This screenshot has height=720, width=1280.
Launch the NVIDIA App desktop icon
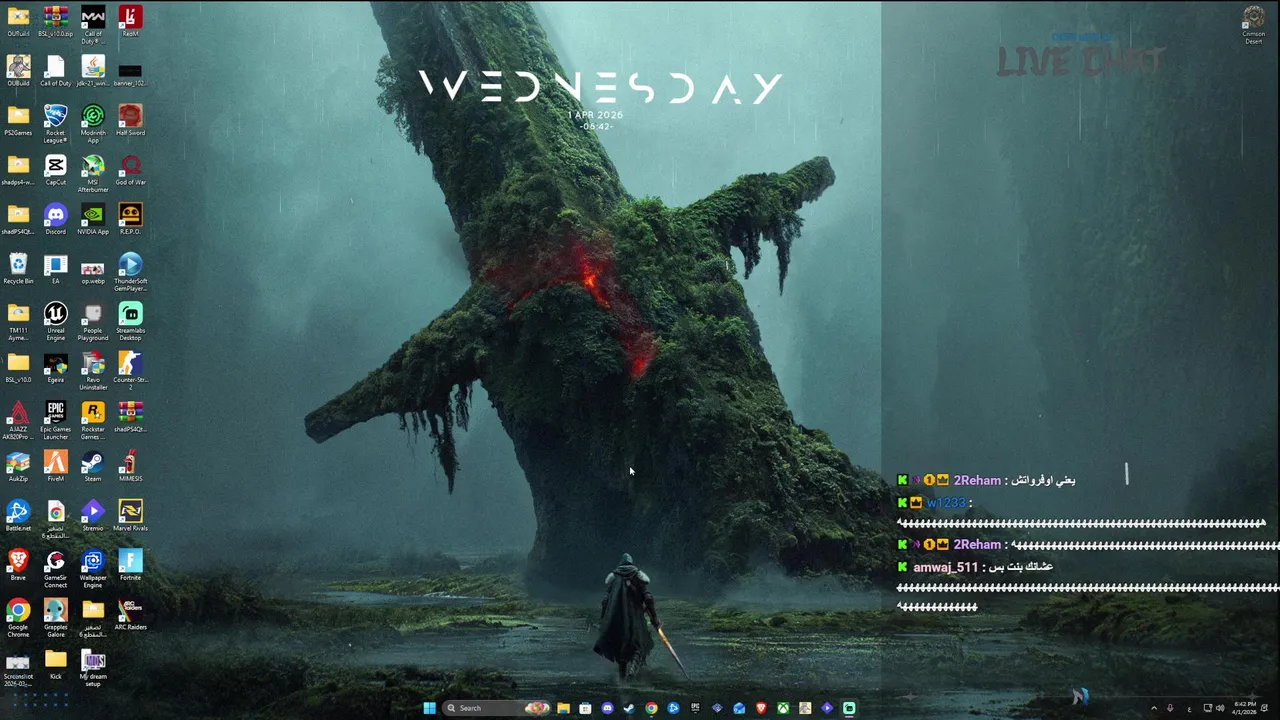[93, 219]
